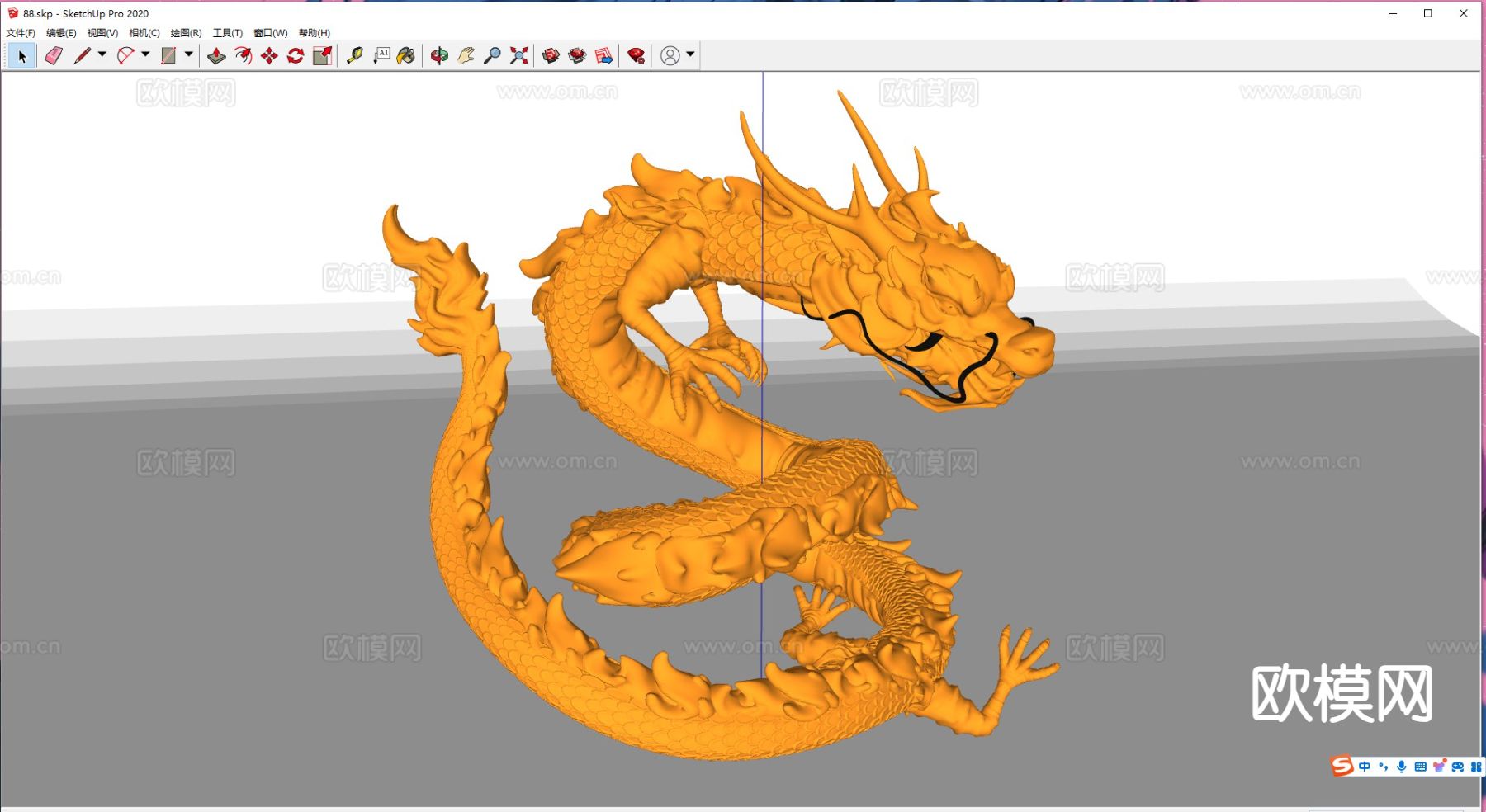
Task: Select the Eraser tool
Action: tap(54, 55)
